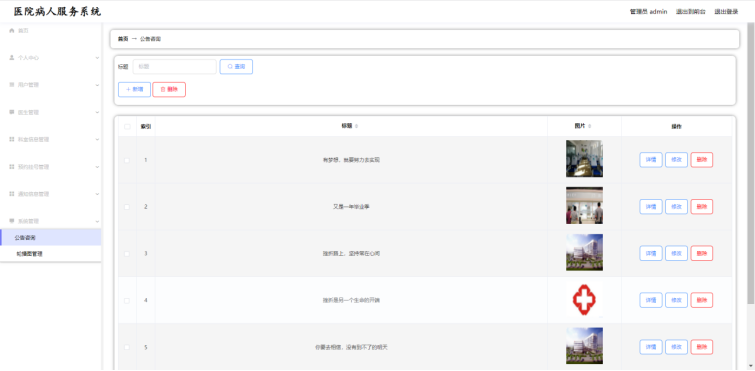The image size is (755, 371).
Task: Click the grid icon beside 科室信息管理
Action: pyautogui.click(x=12, y=139)
